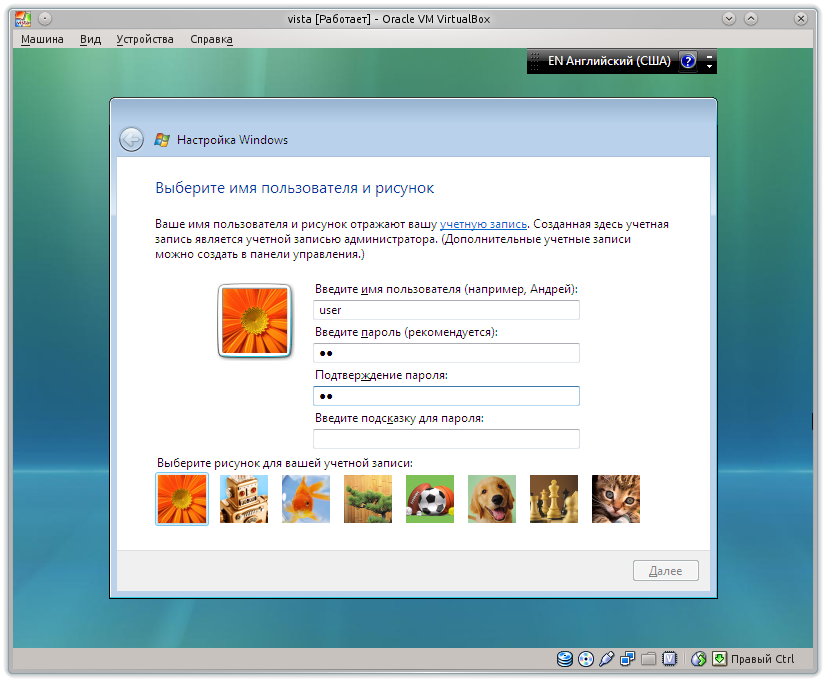Click the optical drives status icon
The image size is (826, 682).
[586, 659]
